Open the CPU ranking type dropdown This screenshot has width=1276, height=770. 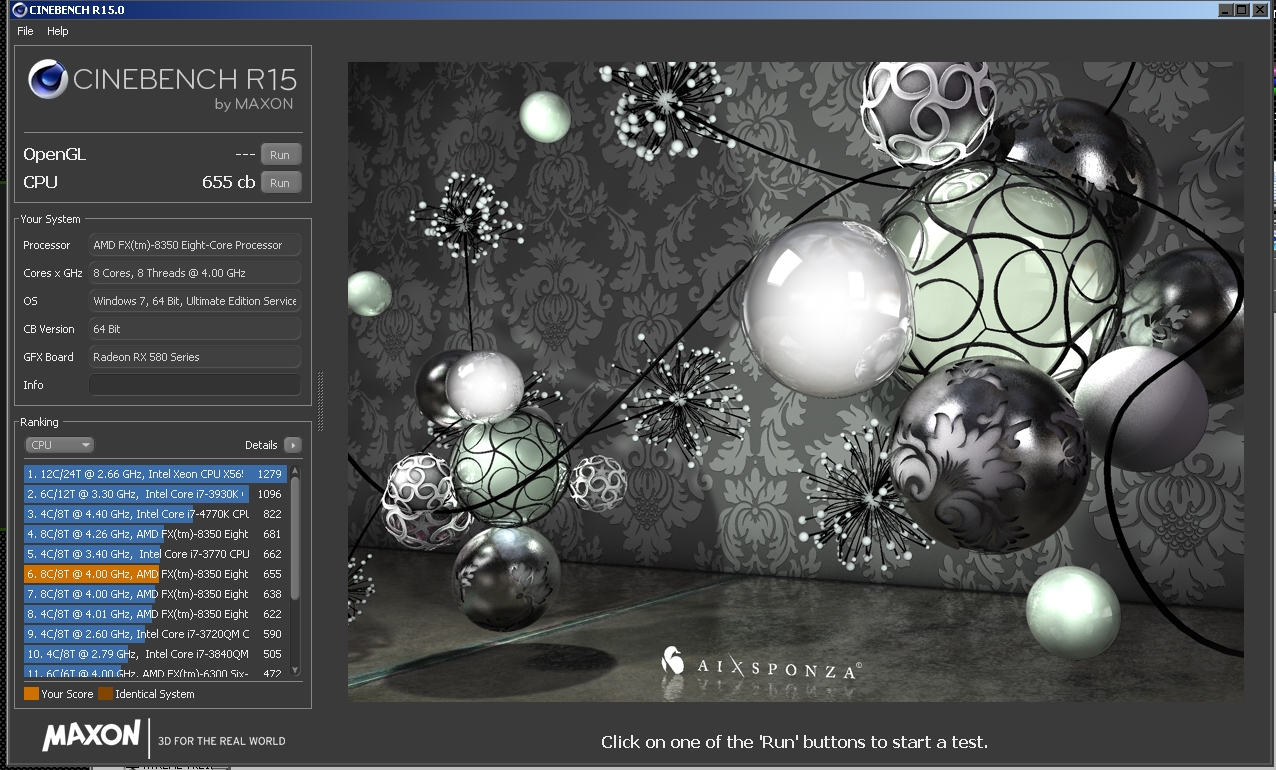(x=59, y=445)
